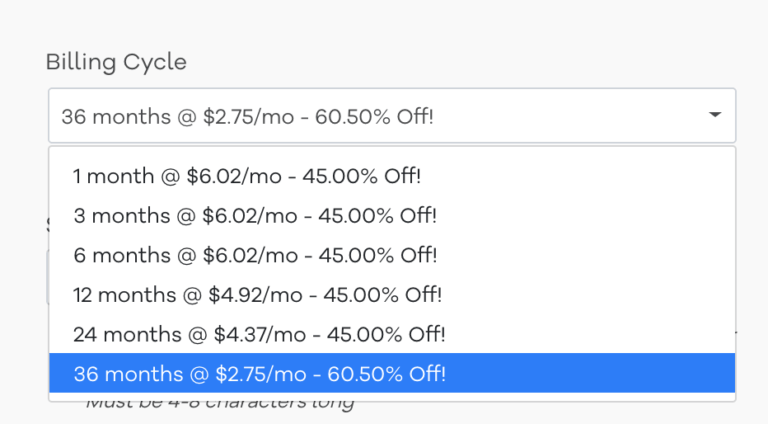Viewport: 768px width, 424px height.
Task: Collapse the Billing Cycle combo box
Action: (x=392, y=116)
